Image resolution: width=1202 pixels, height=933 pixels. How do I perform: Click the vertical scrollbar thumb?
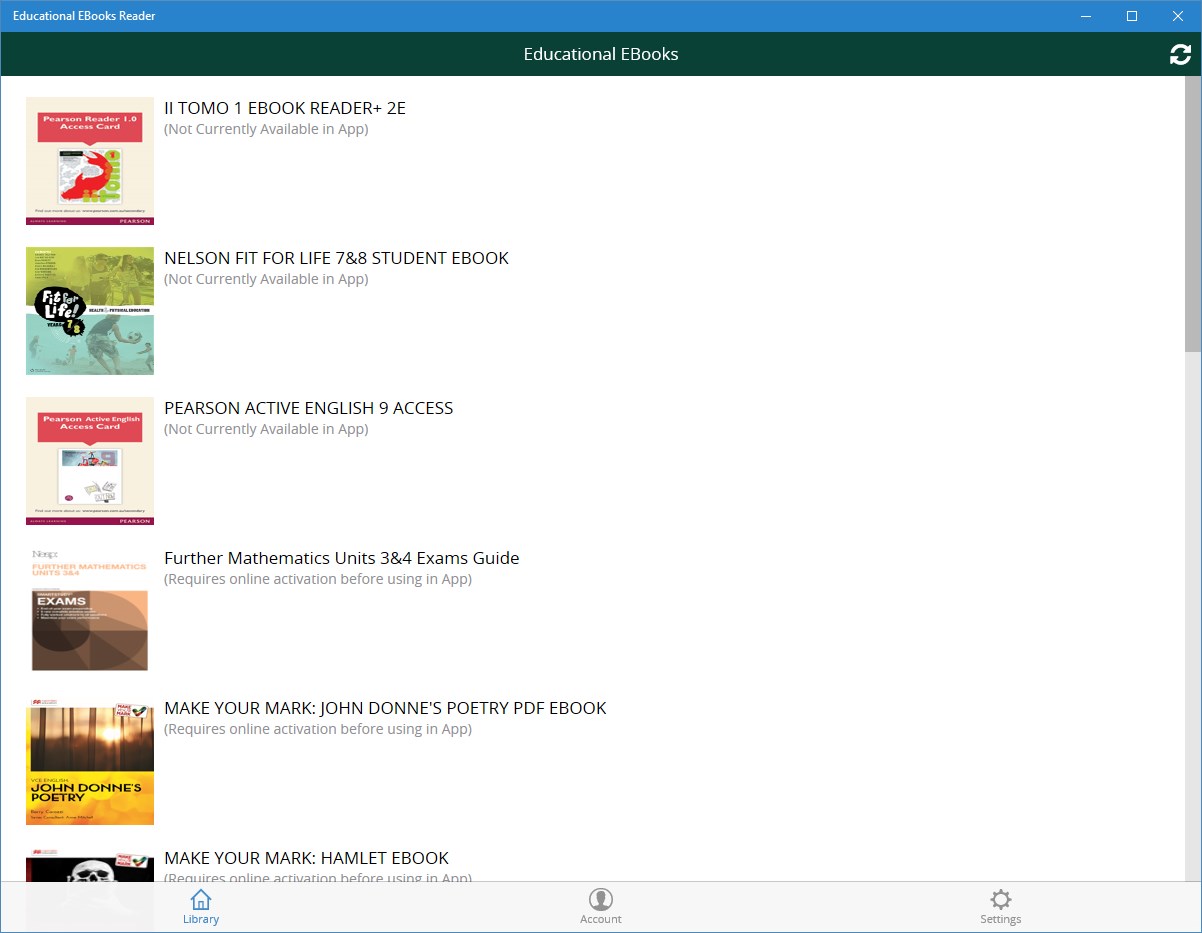click(x=1193, y=214)
